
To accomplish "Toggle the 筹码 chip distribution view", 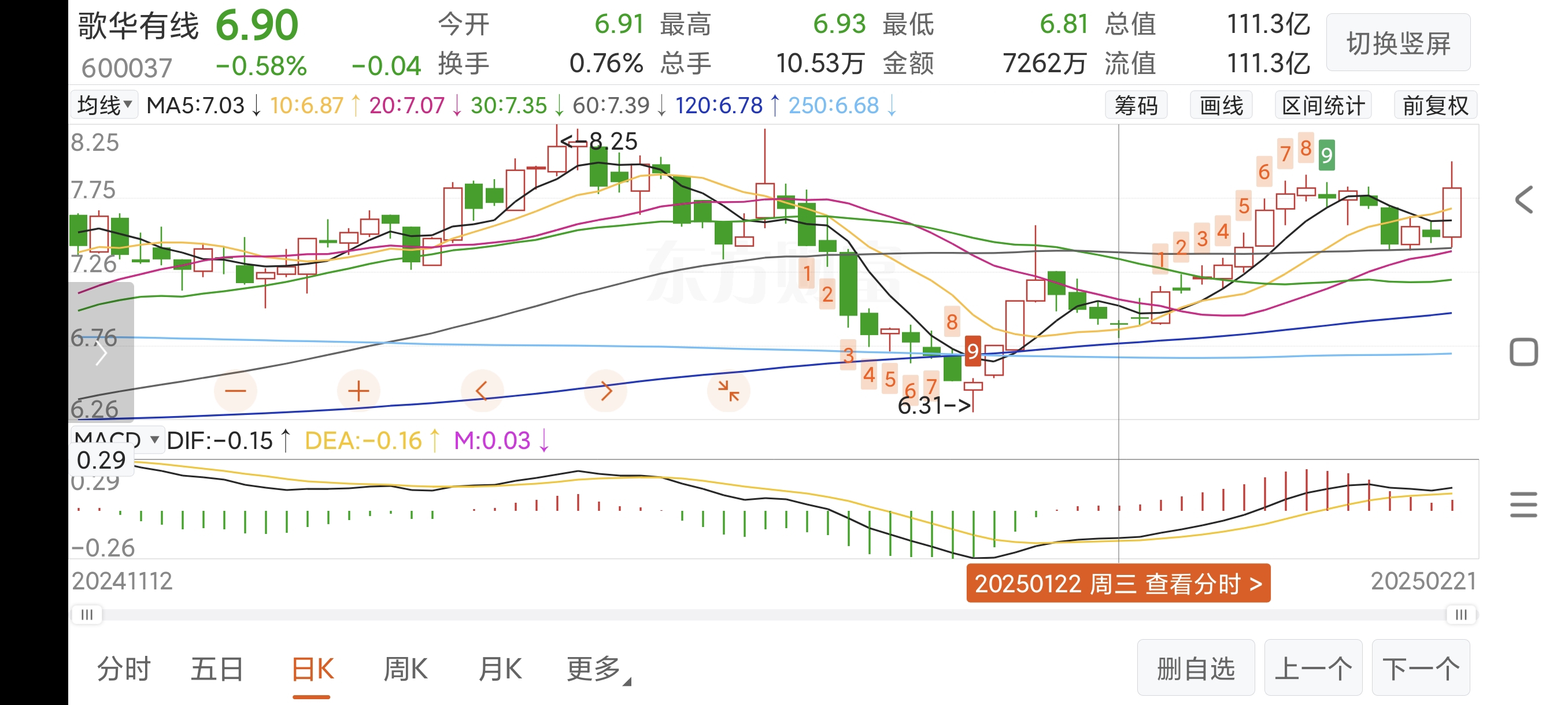I will 1136,106.
